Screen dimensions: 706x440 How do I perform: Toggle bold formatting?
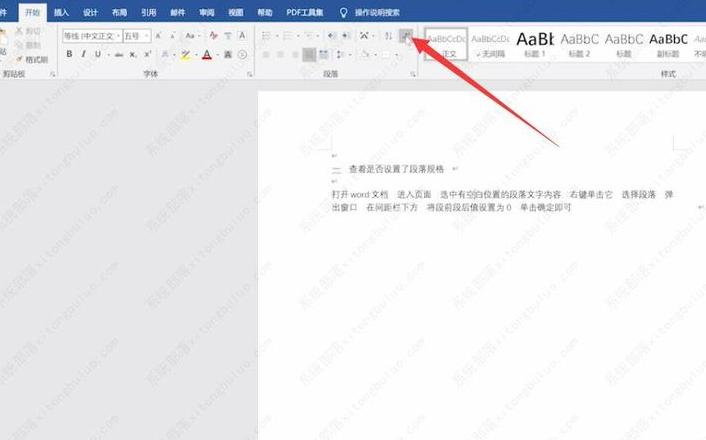click(69, 54)
